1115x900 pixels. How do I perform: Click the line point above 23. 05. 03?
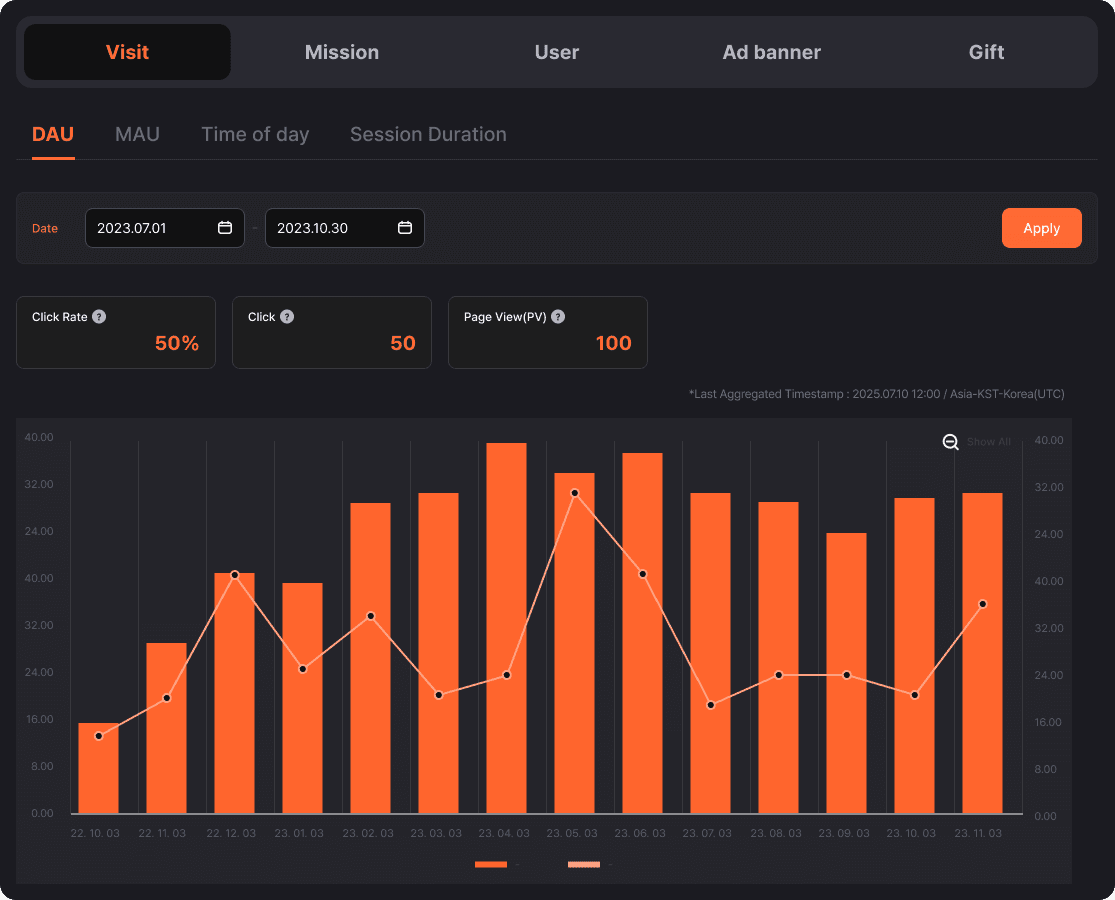(575, 493)
